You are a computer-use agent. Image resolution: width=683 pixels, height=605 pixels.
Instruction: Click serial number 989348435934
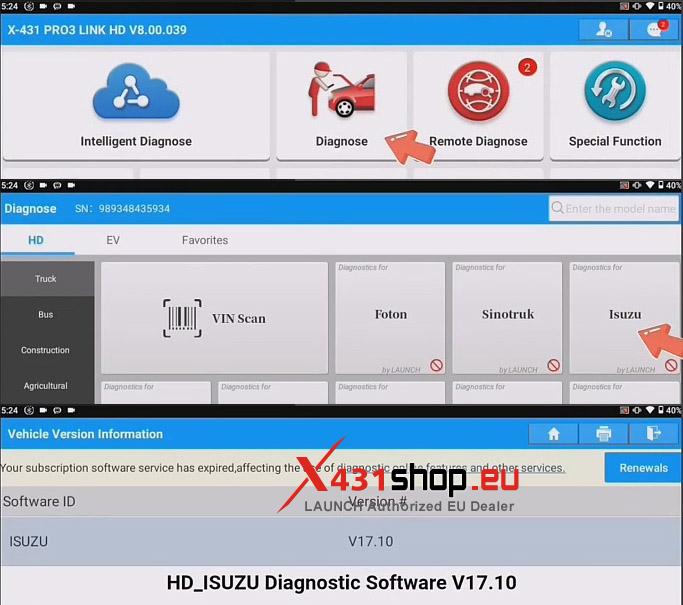click(x=134, y=209)
